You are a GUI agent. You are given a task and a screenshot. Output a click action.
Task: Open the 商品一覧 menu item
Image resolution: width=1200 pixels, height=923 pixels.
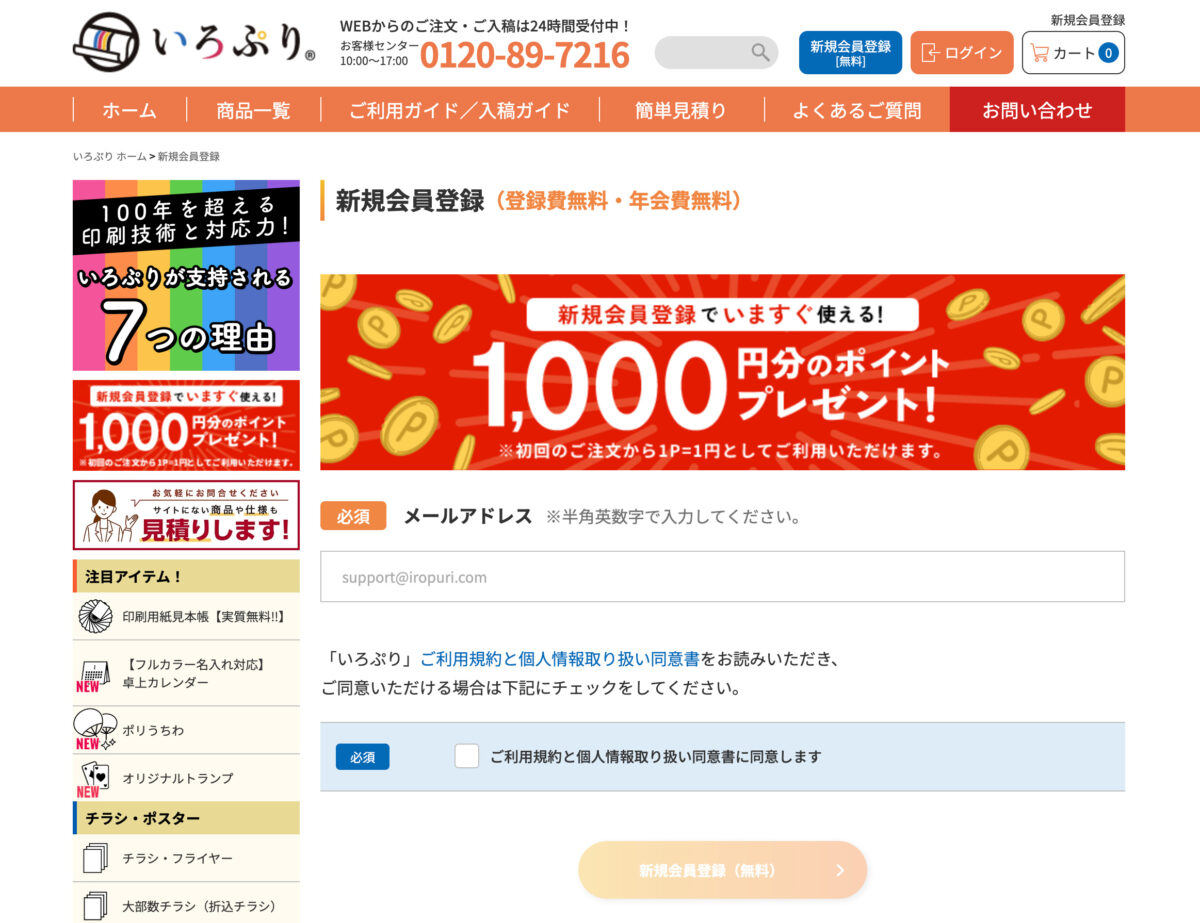(x=253, y=110)
